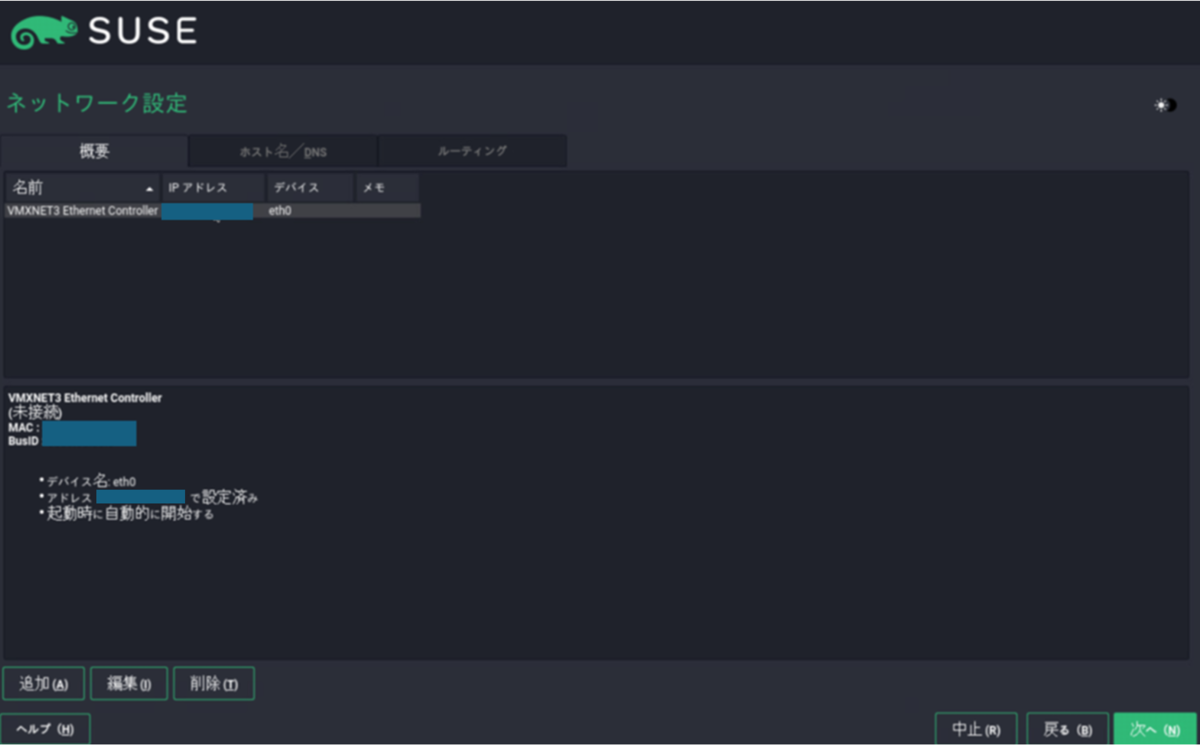Open the ホスト名／DNS tab
The image size is (1200, 746).
pyautogui.click(x=283, y=151)
